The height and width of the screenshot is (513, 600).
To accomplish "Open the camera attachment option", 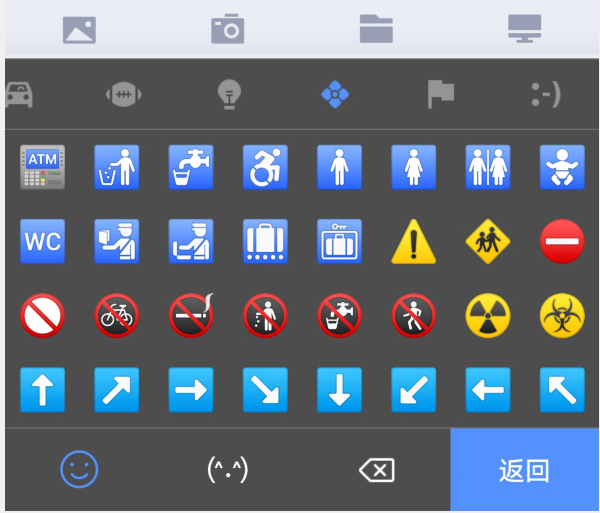I will click(228, 30).
